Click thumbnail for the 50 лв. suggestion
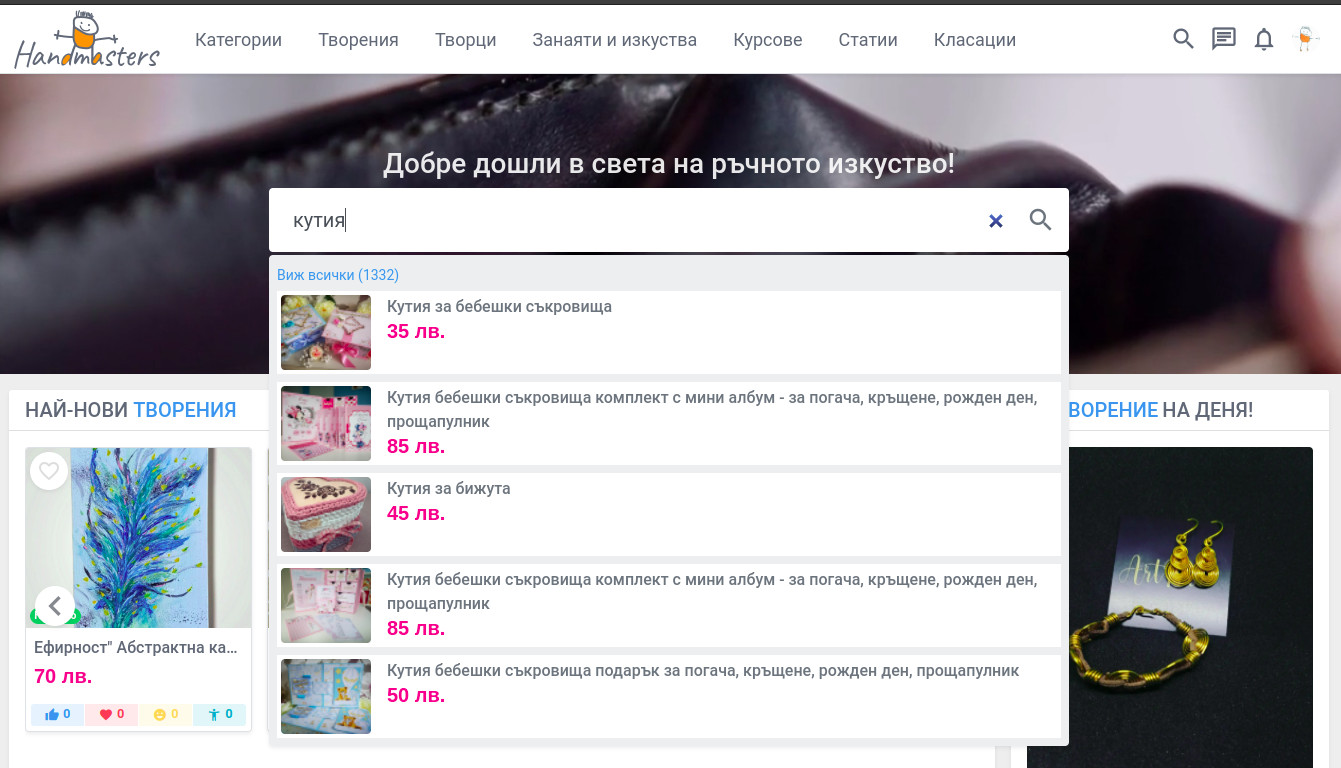This screenshot has width=1341, height=768. click(x=326, y=697)
